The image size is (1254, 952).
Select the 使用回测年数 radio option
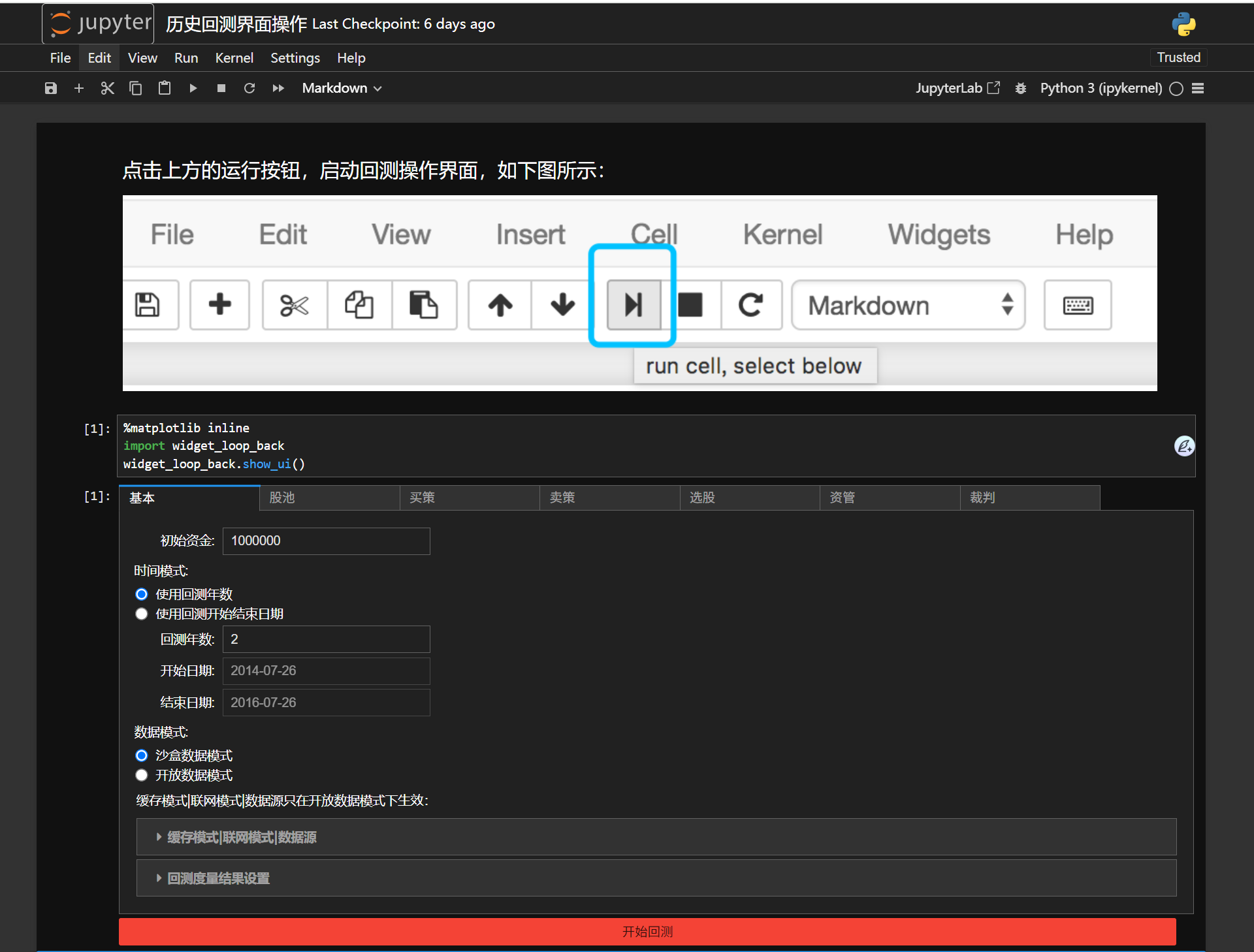(x=142, y=594)
